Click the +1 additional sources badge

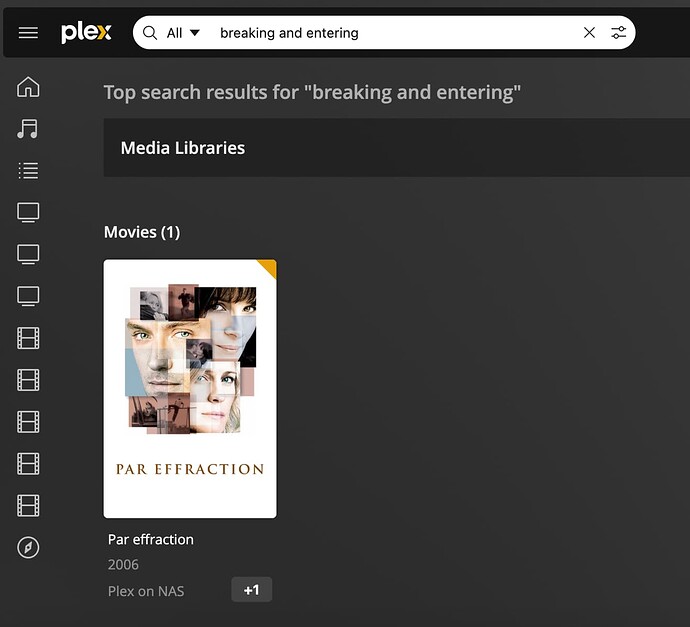[252, 590]
